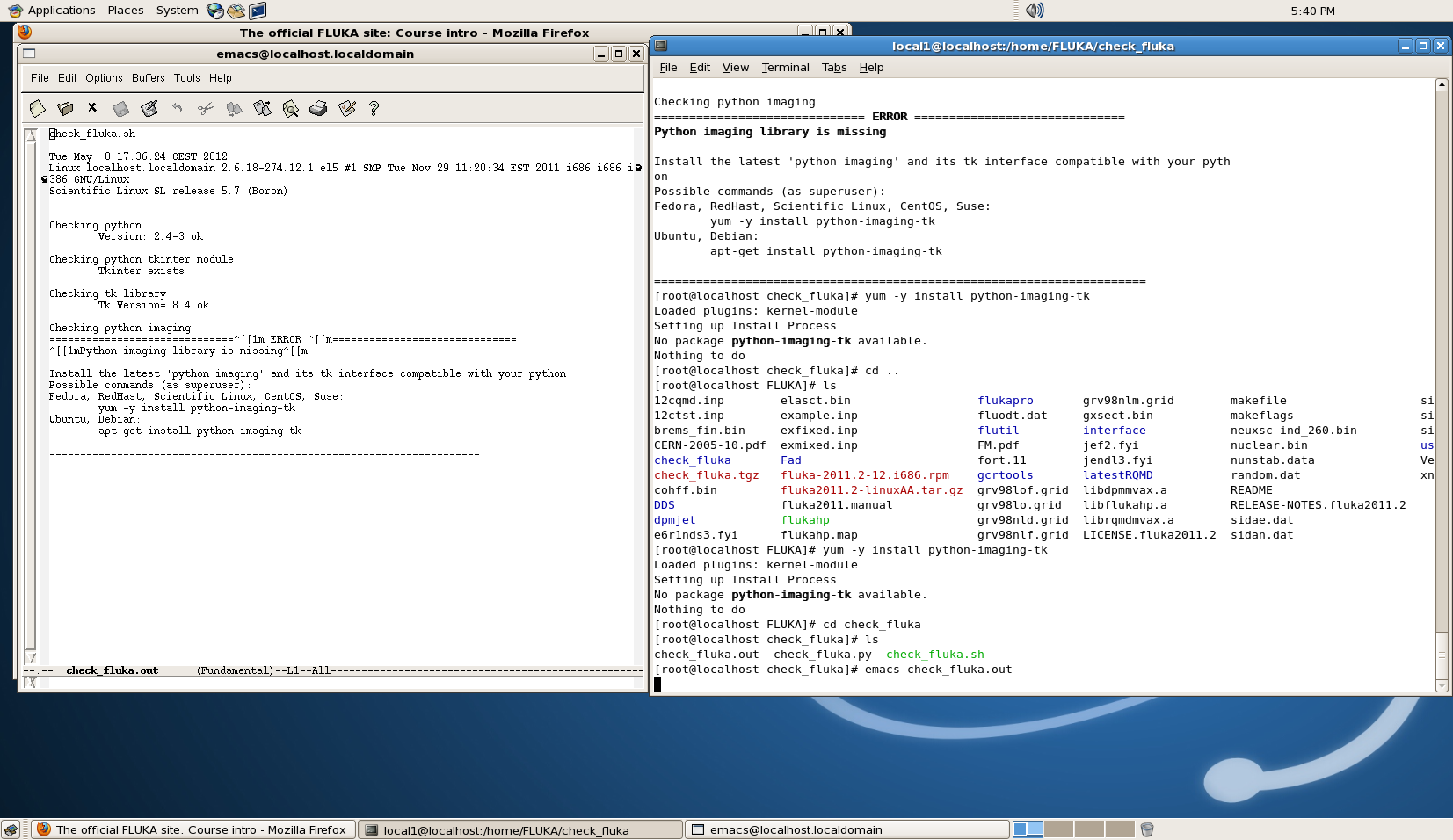Viewport: 1453px width, 840px height.
Task: Switch to emacs@localhost taskbar button
Action: pos(847,829)
